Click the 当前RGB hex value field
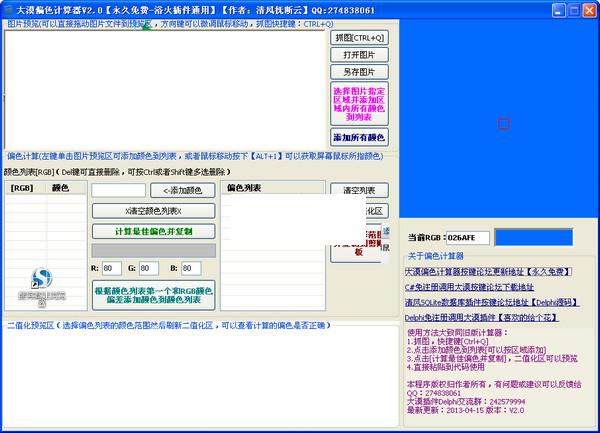600x433 pixels. coord(465,237)
